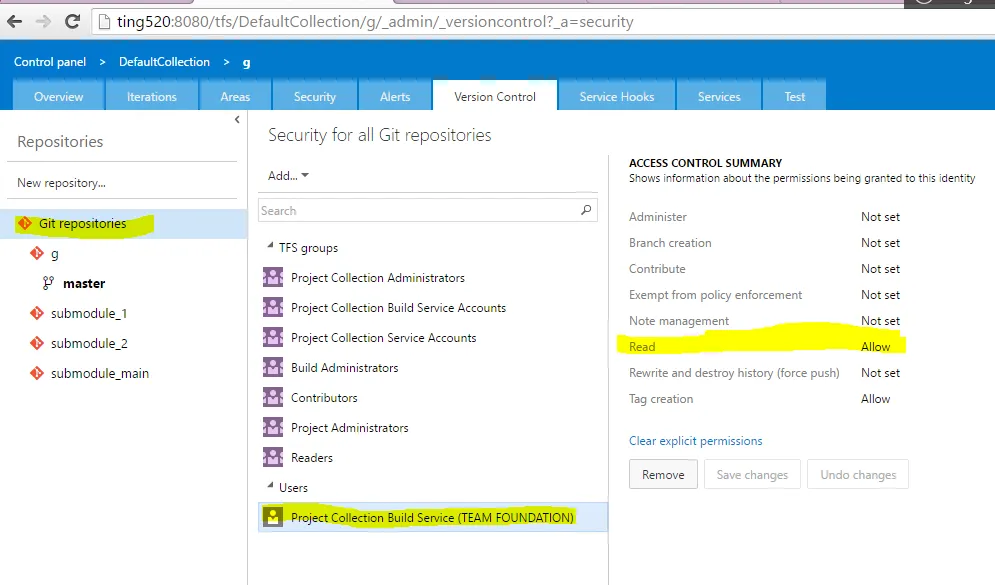The height and width of the screenshot is (585, 995).
Task: Click the submodule_1 repository icon
Action: tap(39, 314)
